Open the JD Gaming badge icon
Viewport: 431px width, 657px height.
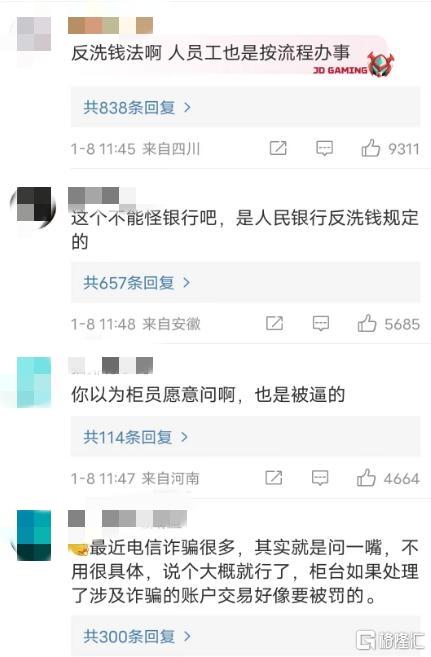(x=381, y=64)
